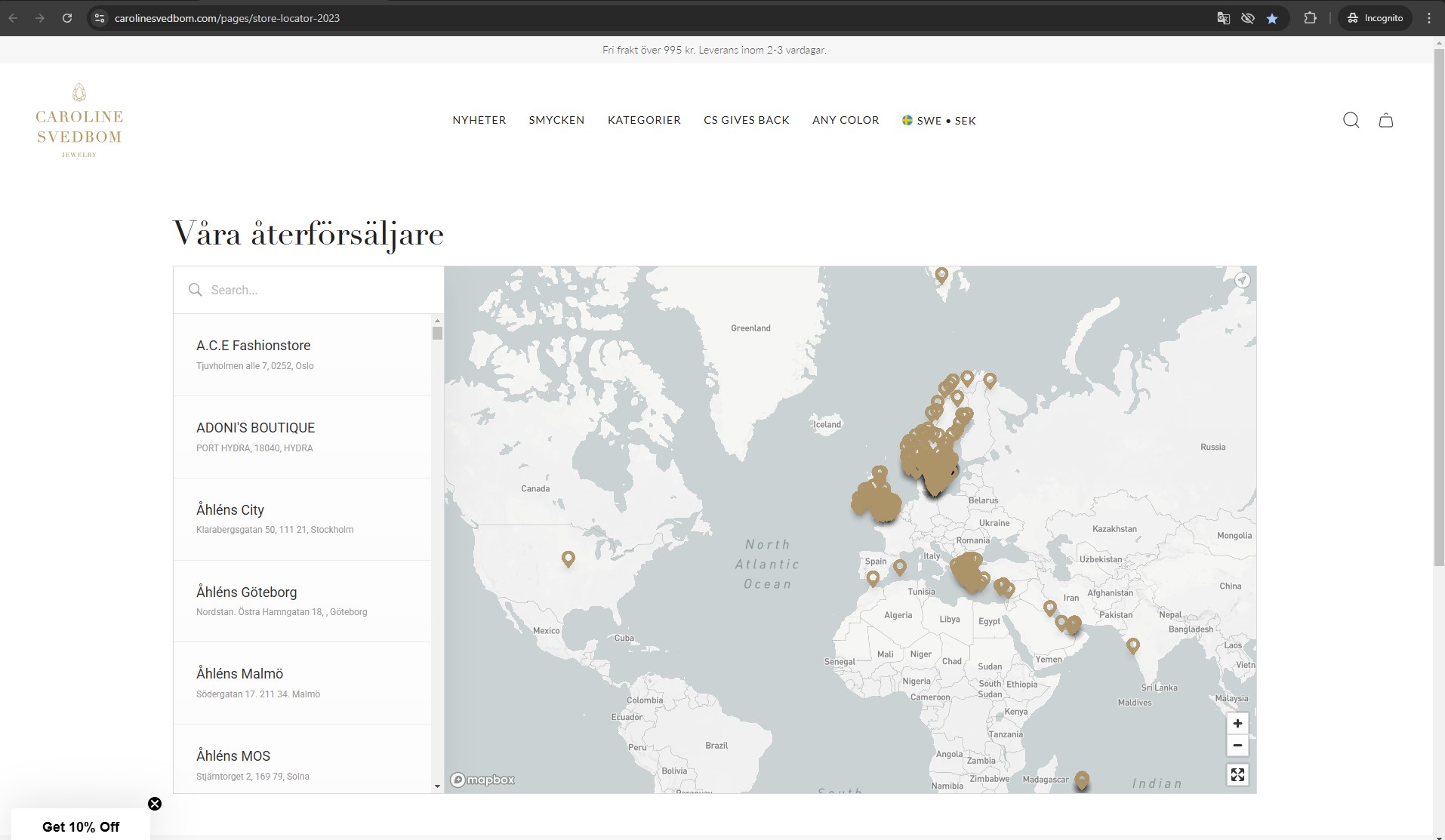Viewport: 1445px width, 840px height.
Task: Select ADONI'S BOUTIQUE in the list
Action: click(303, 437)
